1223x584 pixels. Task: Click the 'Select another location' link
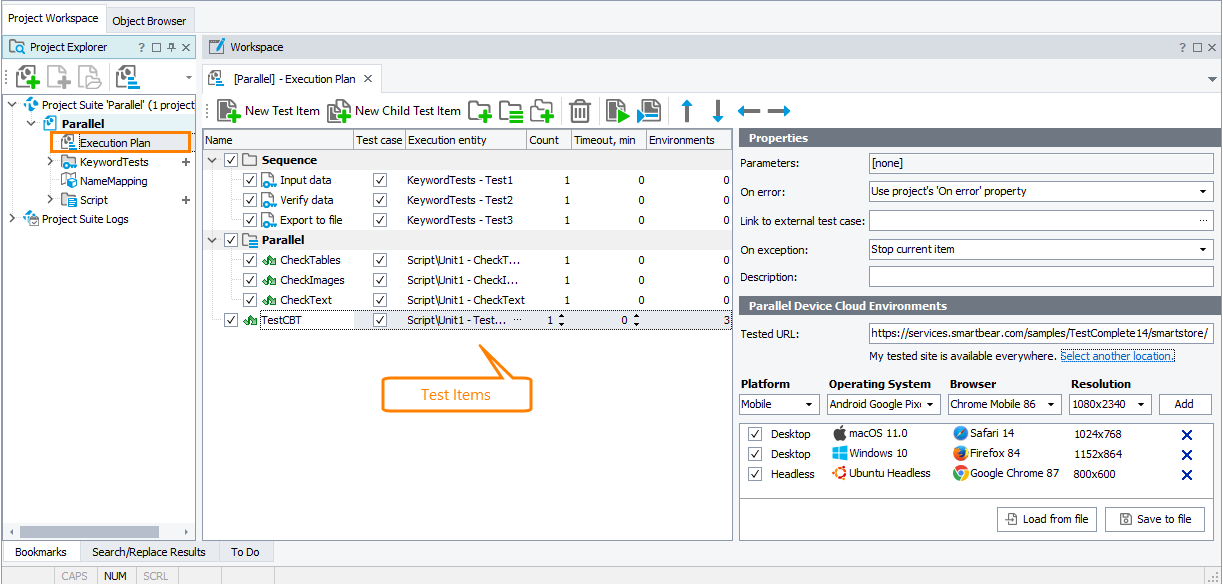click(1117, 356)
